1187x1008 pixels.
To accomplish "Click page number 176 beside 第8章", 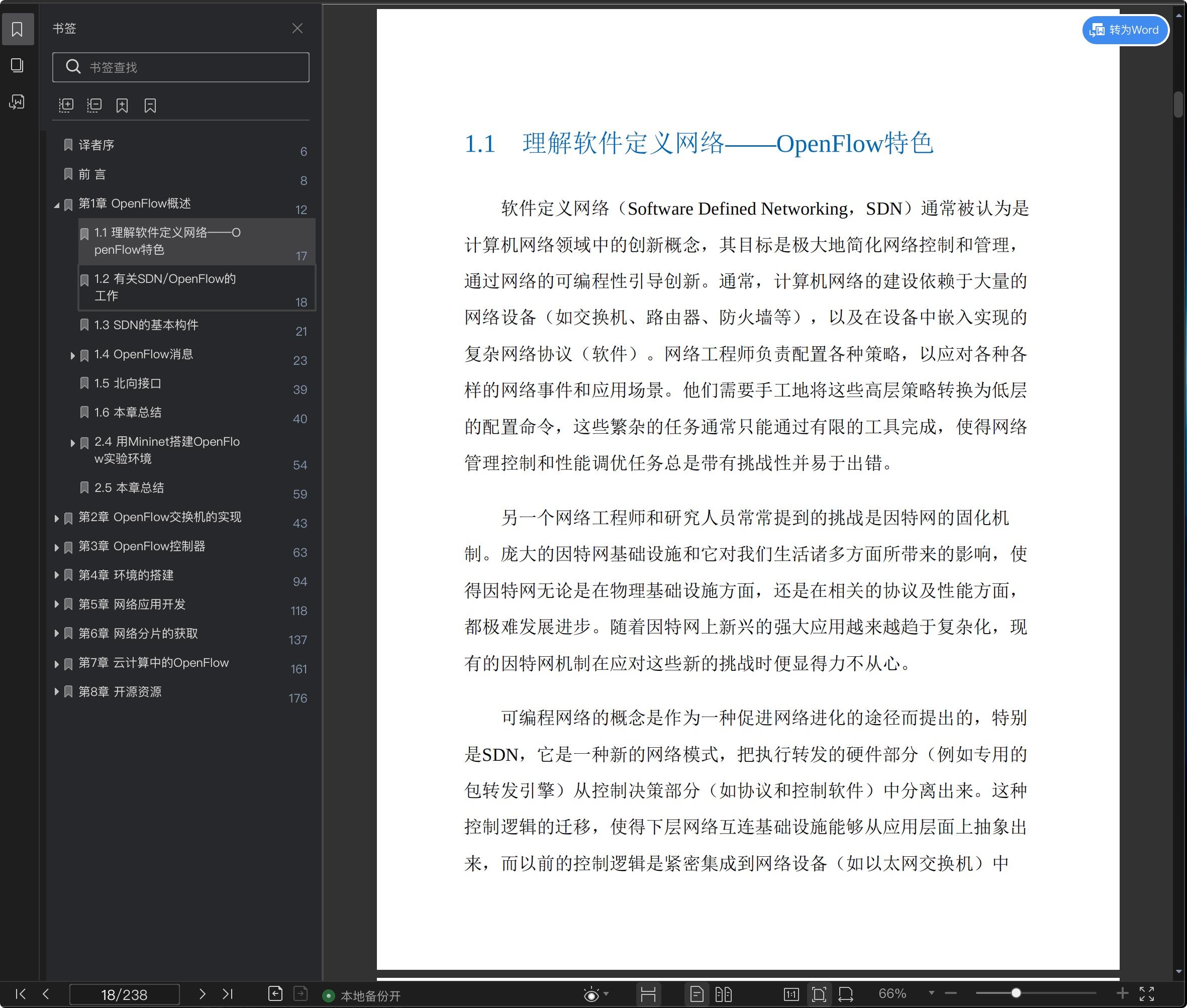I will (298, 698).
